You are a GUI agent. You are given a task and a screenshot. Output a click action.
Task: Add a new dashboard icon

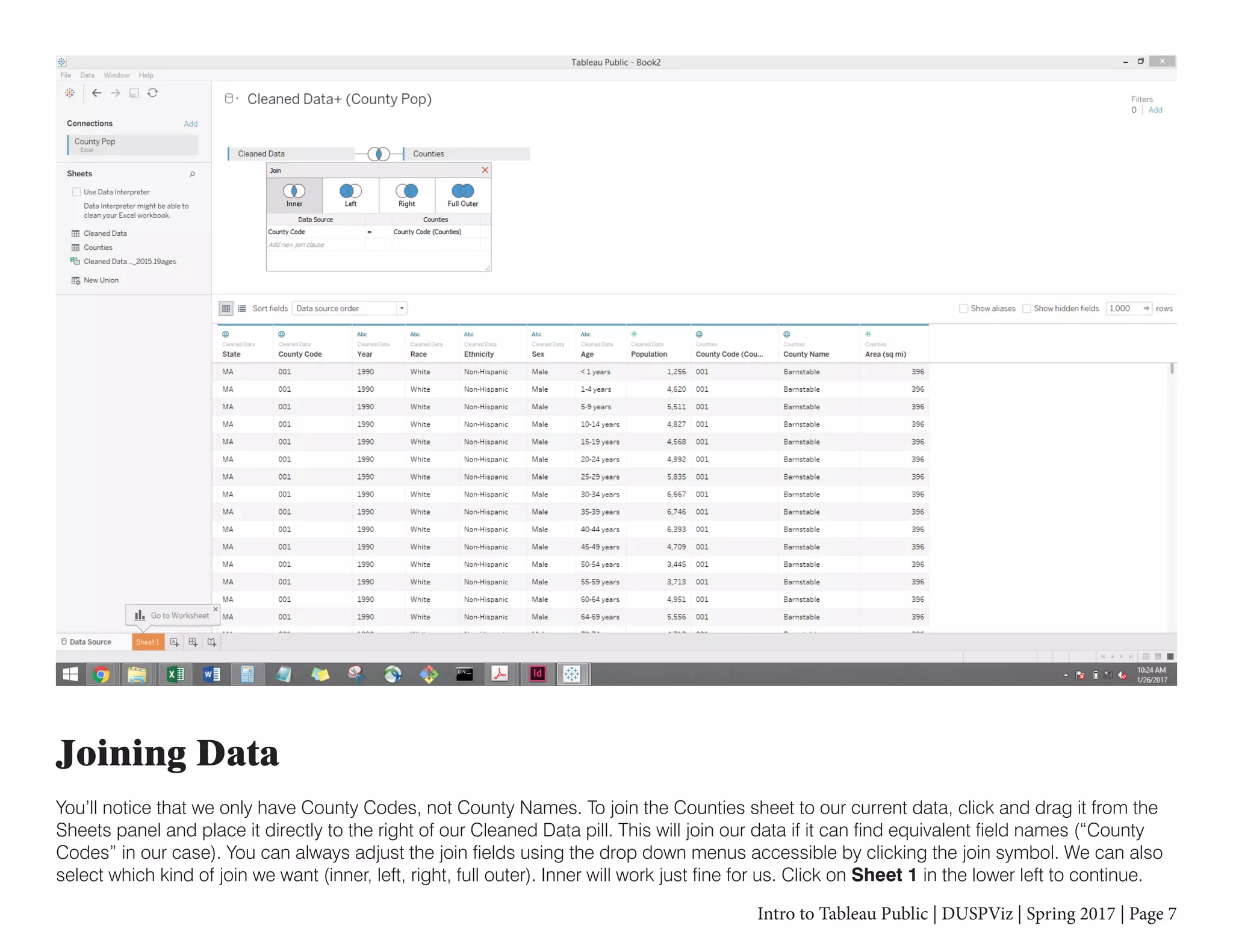(193, 642)
